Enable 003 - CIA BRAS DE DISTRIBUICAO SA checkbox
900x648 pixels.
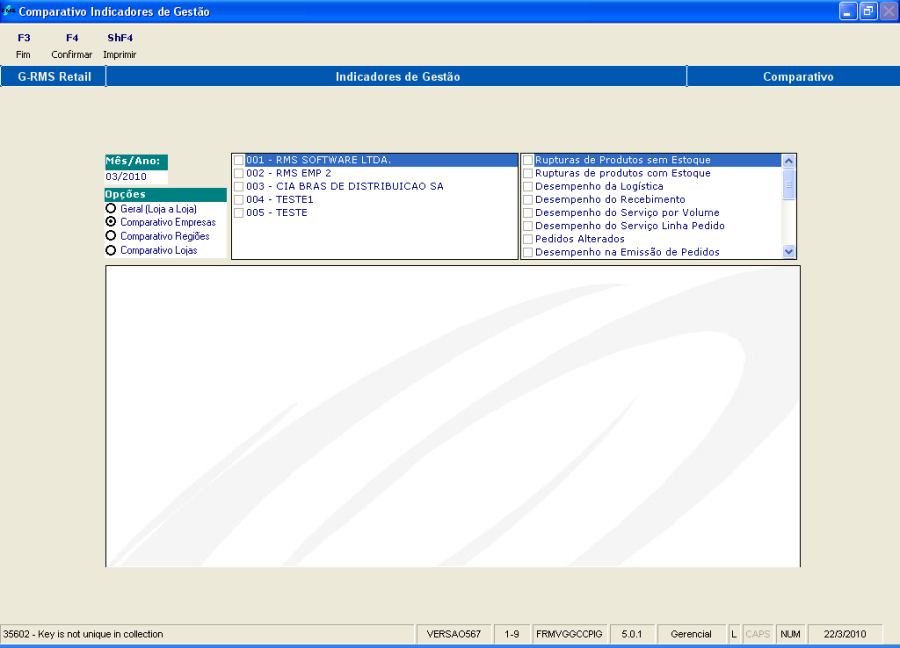[x=239, y=187]
